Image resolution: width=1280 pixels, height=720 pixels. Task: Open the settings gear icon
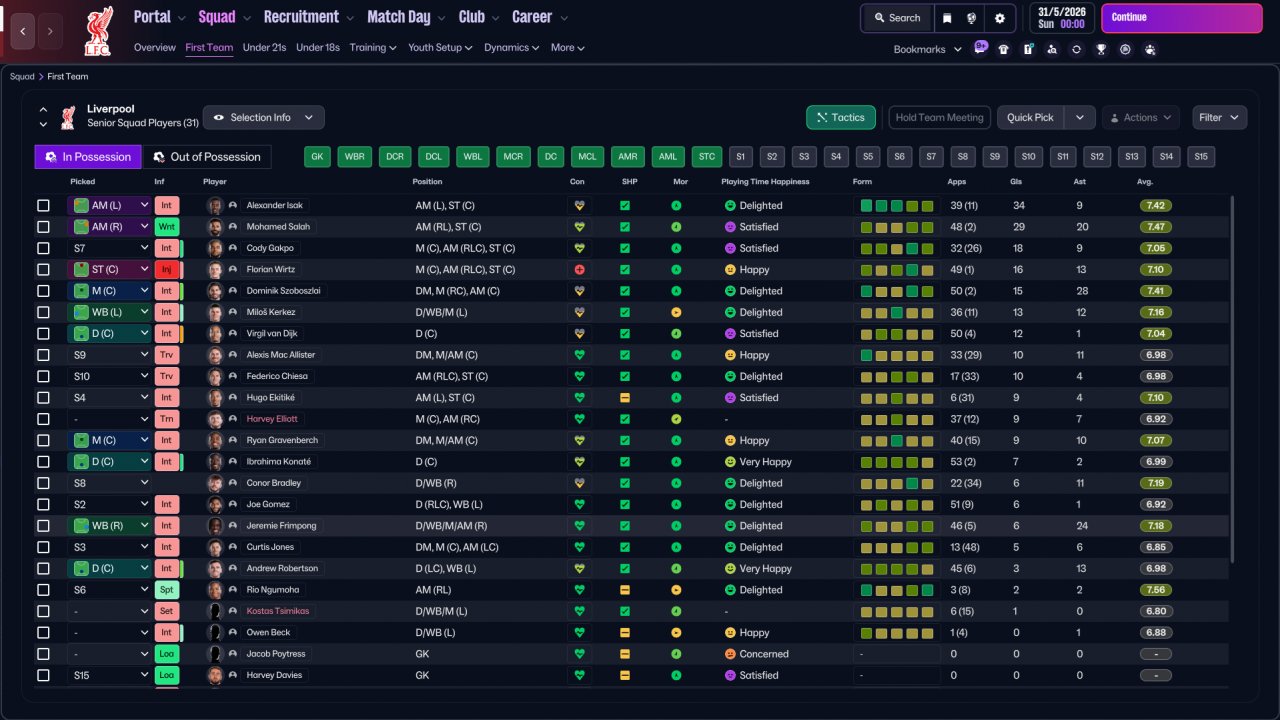pos(999,18)
